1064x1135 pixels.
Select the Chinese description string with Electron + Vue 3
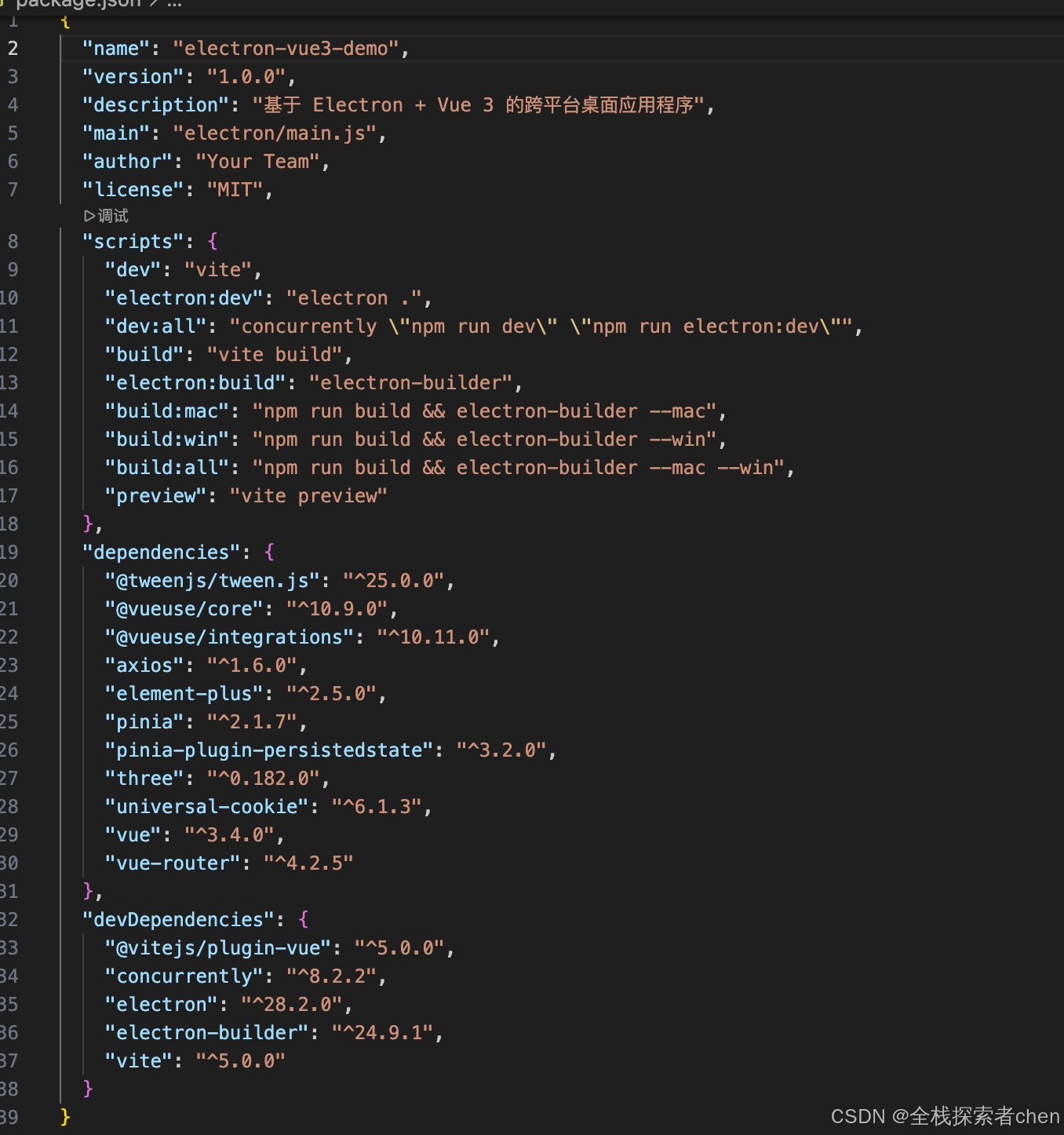[479, 105]
